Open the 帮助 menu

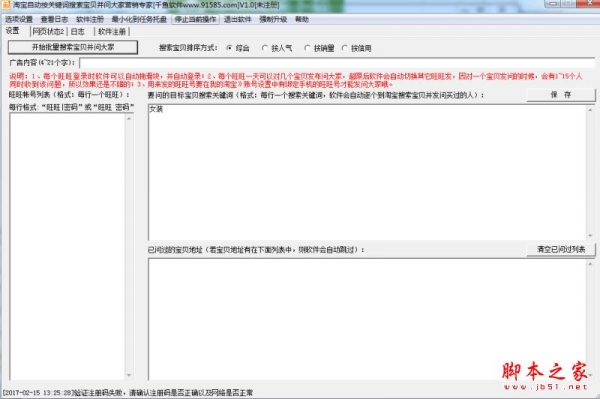coord(302,19)
